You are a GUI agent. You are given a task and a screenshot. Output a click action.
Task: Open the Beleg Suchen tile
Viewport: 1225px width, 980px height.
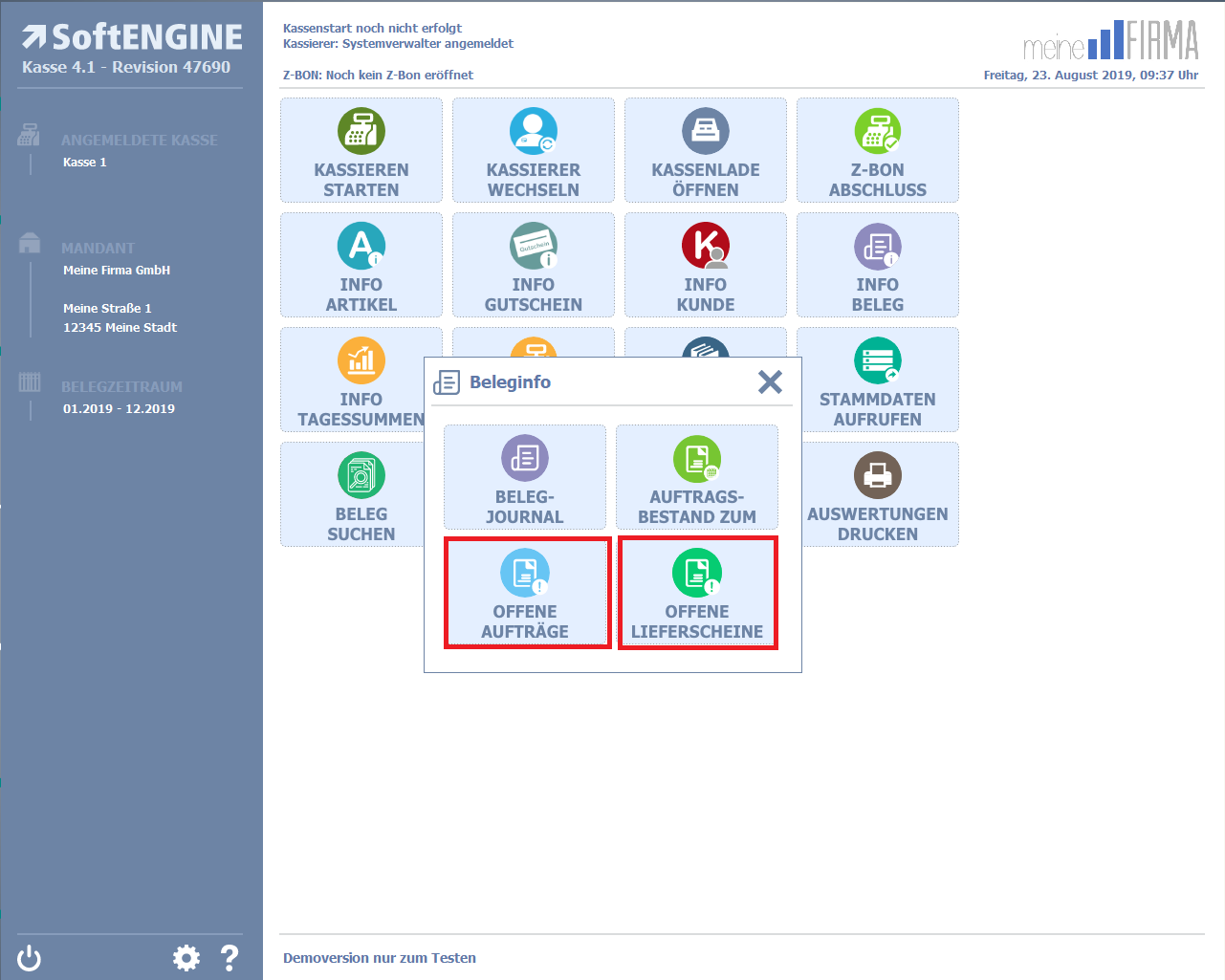(x=356, y=494)
